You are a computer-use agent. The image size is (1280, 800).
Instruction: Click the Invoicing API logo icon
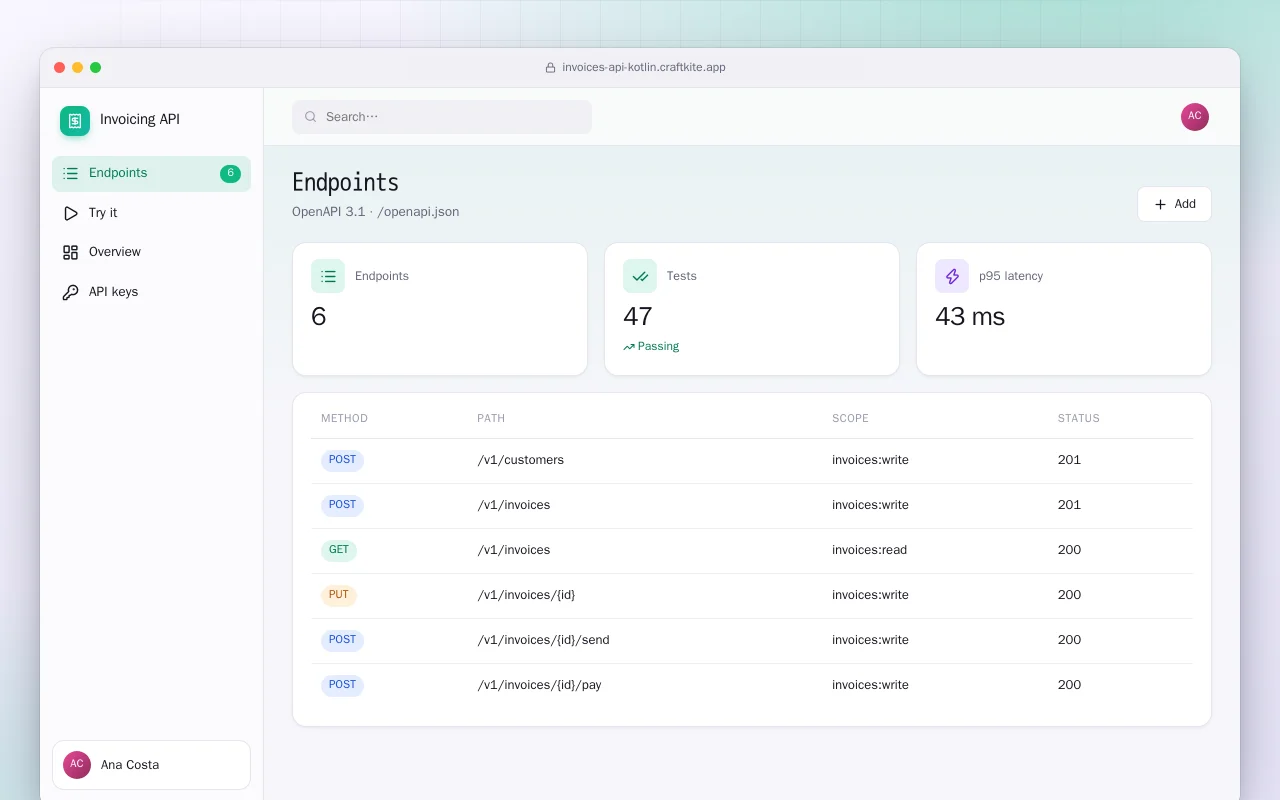click(75, 121)
